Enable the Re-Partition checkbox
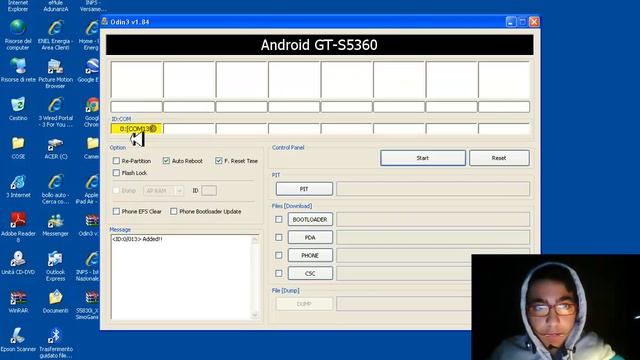This screenshot has width=640, height=360. point(116,161)
